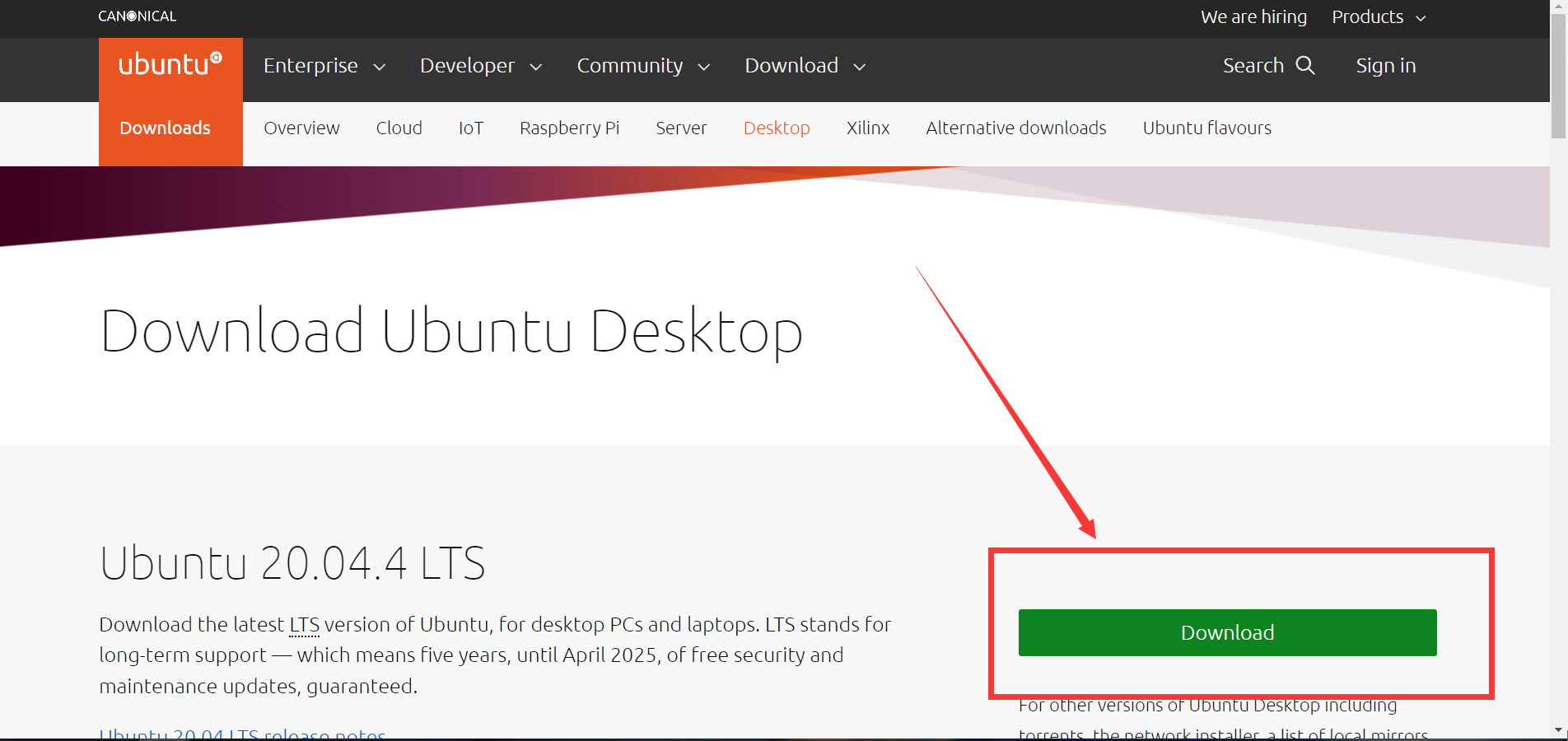Select the Cloud tab
This screenshot has width=1568, height=741.
click(x=399, y=128)
